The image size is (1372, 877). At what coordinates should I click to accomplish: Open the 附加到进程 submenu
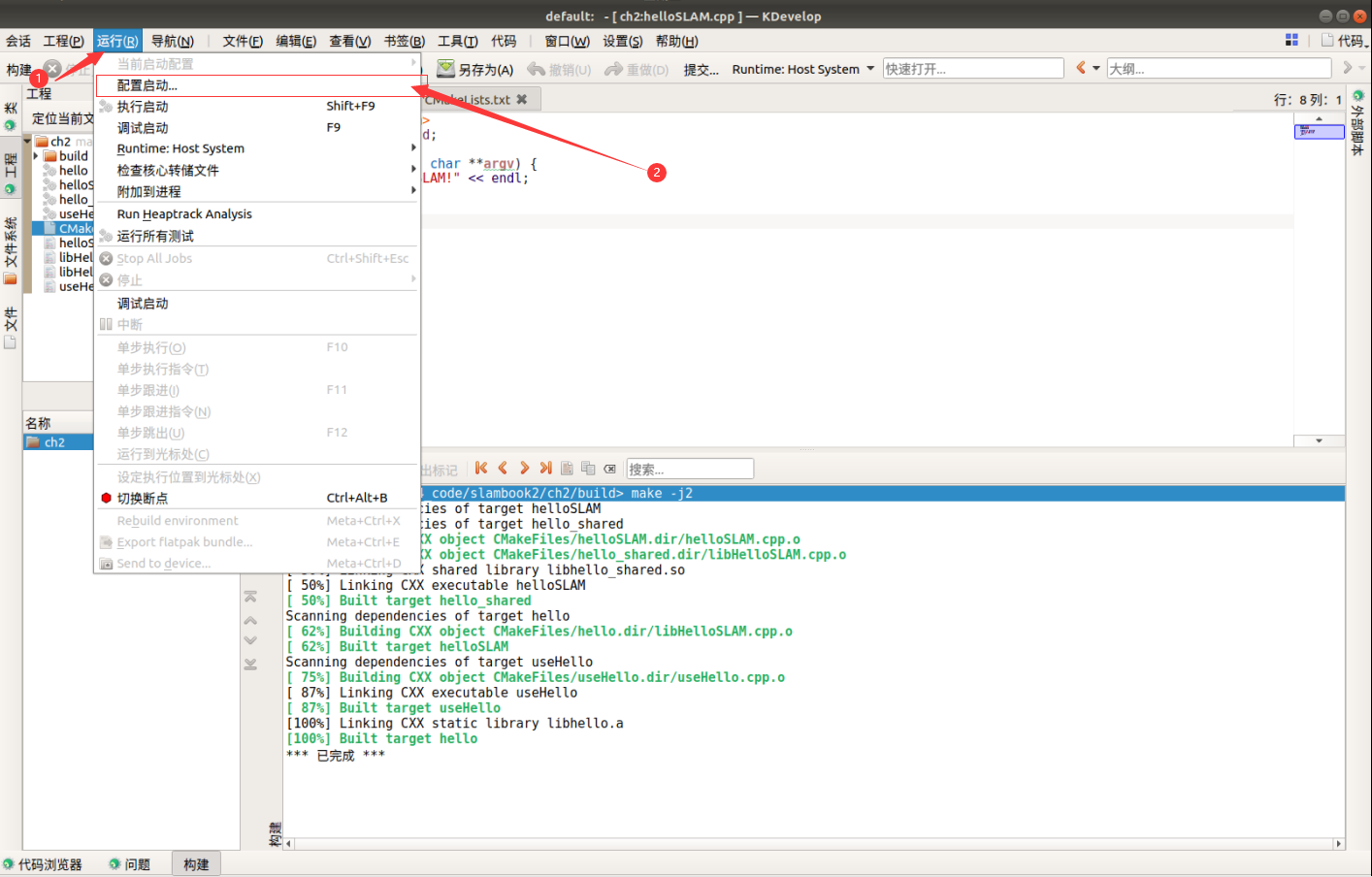coord(257,192)
